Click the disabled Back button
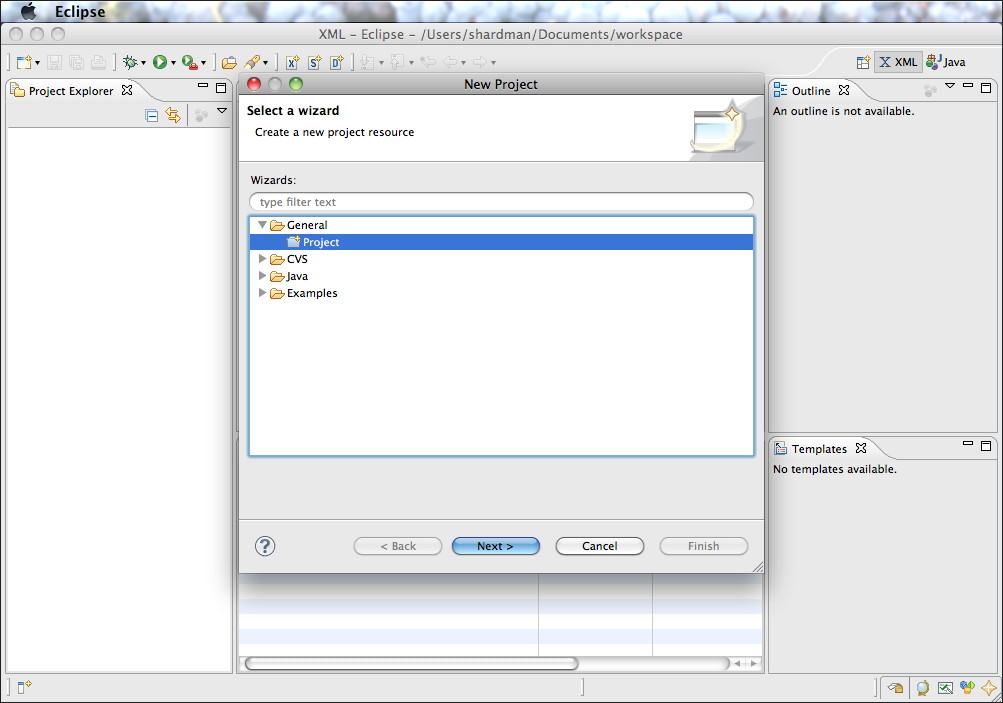Image resolution: width=1003 pixels, height=703 pixels. click(398, 546)
